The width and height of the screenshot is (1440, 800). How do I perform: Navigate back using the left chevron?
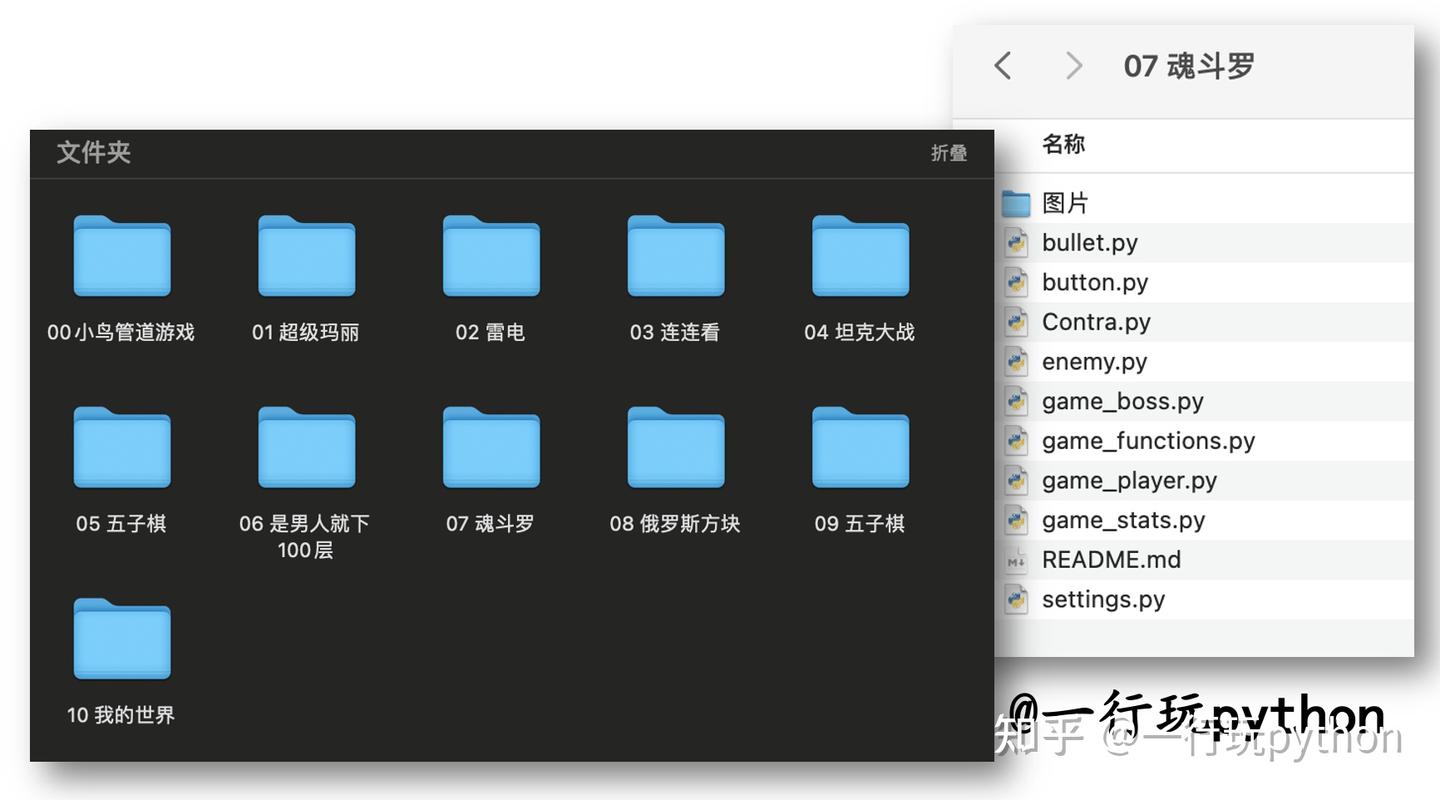click(x=1002, y=65)
